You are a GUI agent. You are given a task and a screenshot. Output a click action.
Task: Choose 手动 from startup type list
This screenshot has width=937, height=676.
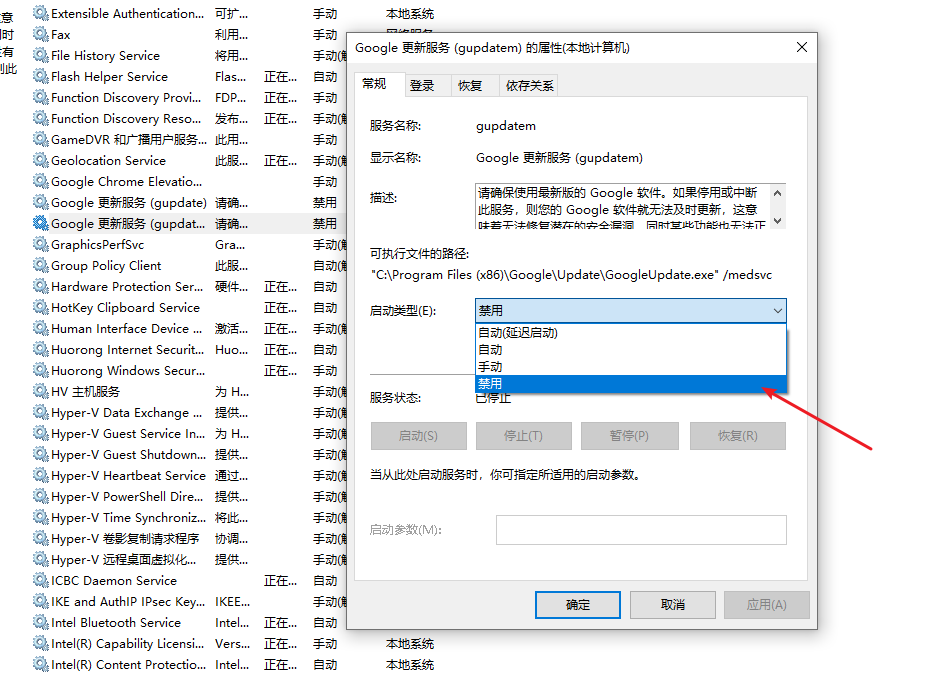[630, 366]
